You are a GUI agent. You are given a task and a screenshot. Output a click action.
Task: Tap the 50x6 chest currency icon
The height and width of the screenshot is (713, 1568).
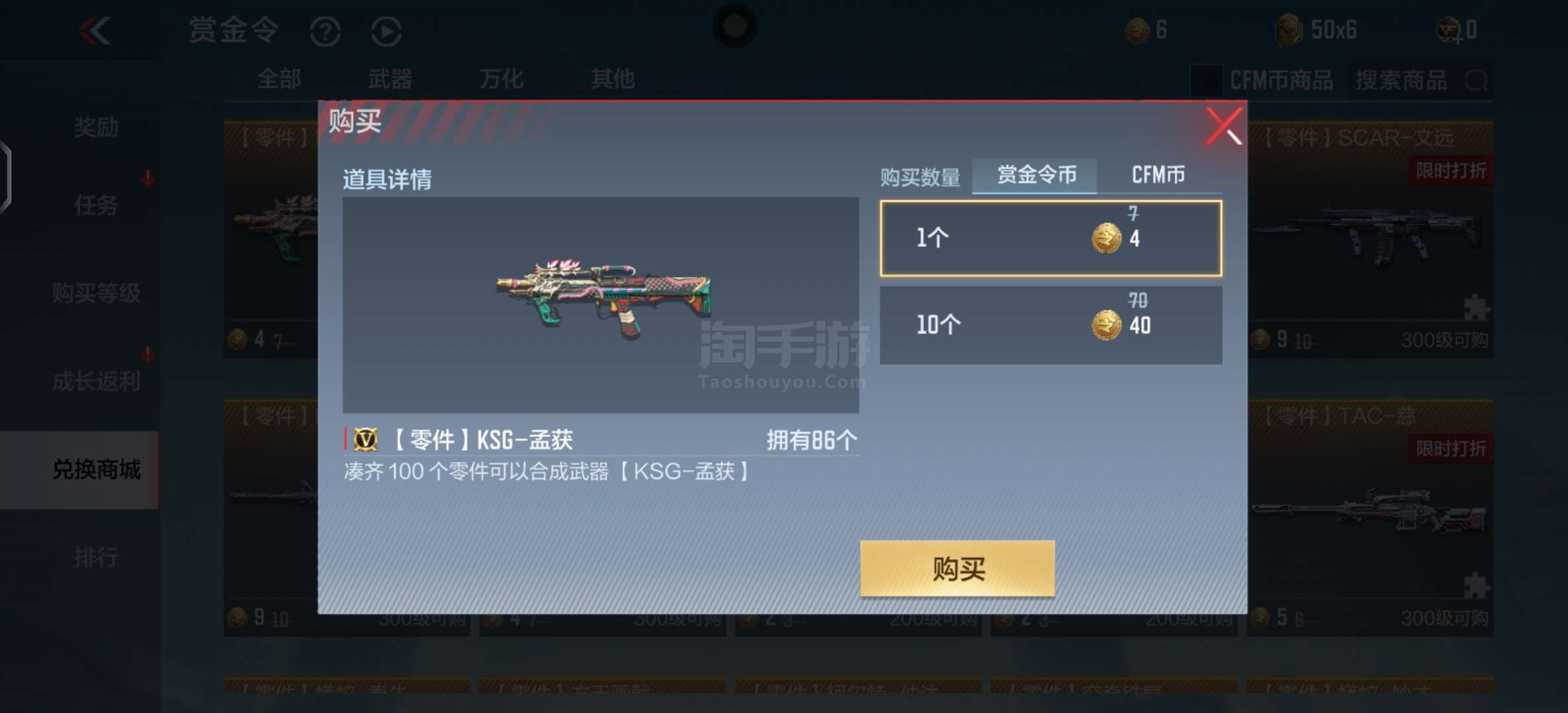click(x=1288, y=30)
